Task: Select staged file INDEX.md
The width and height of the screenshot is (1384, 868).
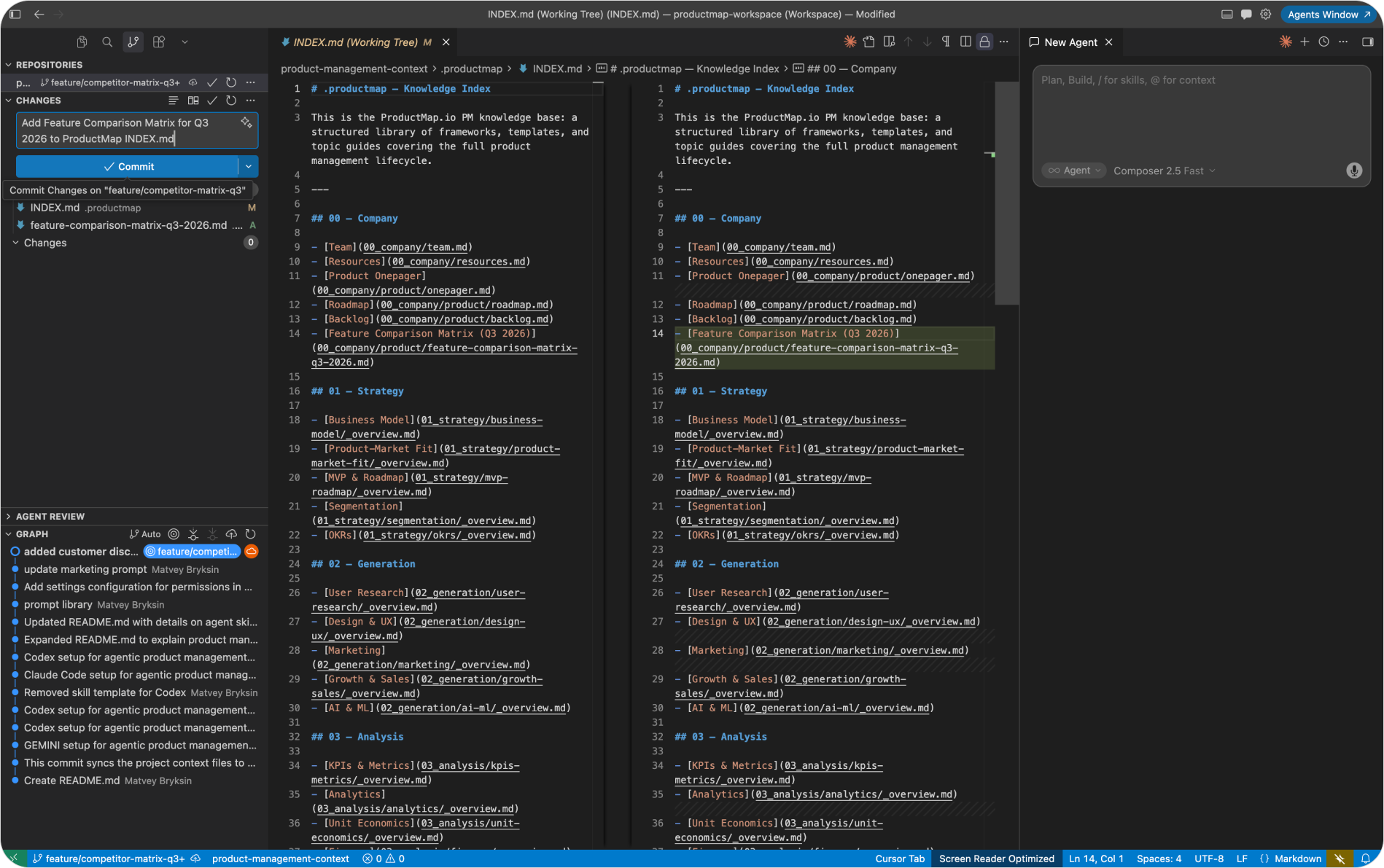Action: (135, 208)
